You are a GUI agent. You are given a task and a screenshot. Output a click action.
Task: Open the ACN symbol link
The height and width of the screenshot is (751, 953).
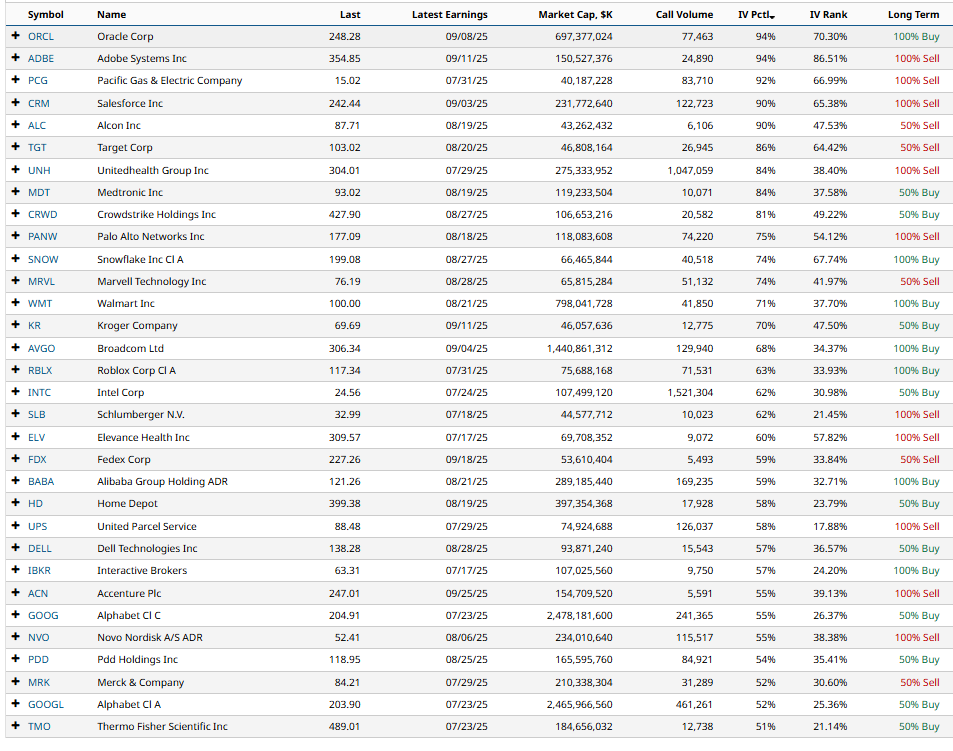point(38,593)
